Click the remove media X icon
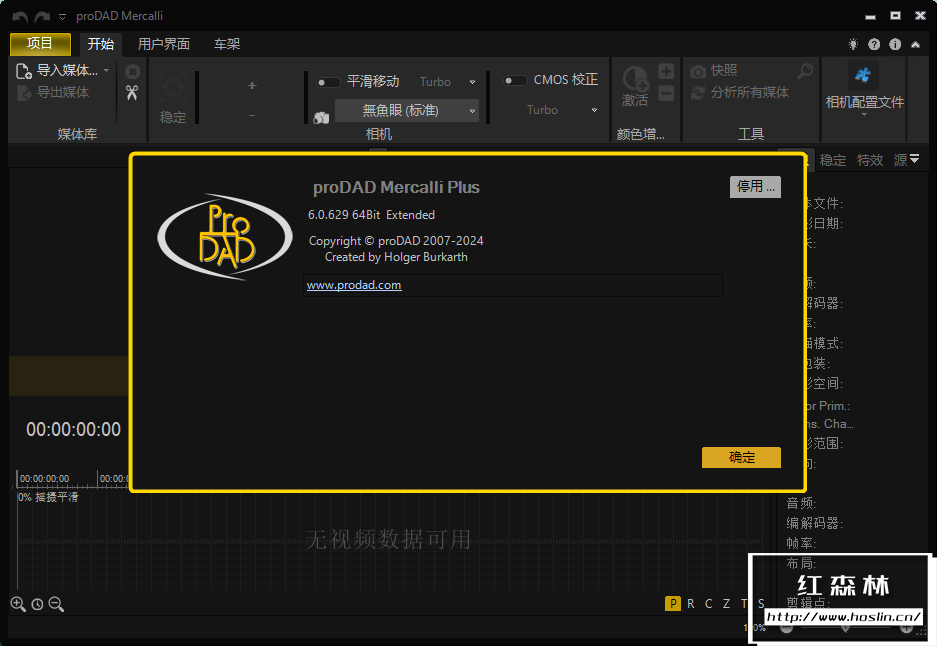The width and height of the screenshot is (937, 646). [133, 72]
